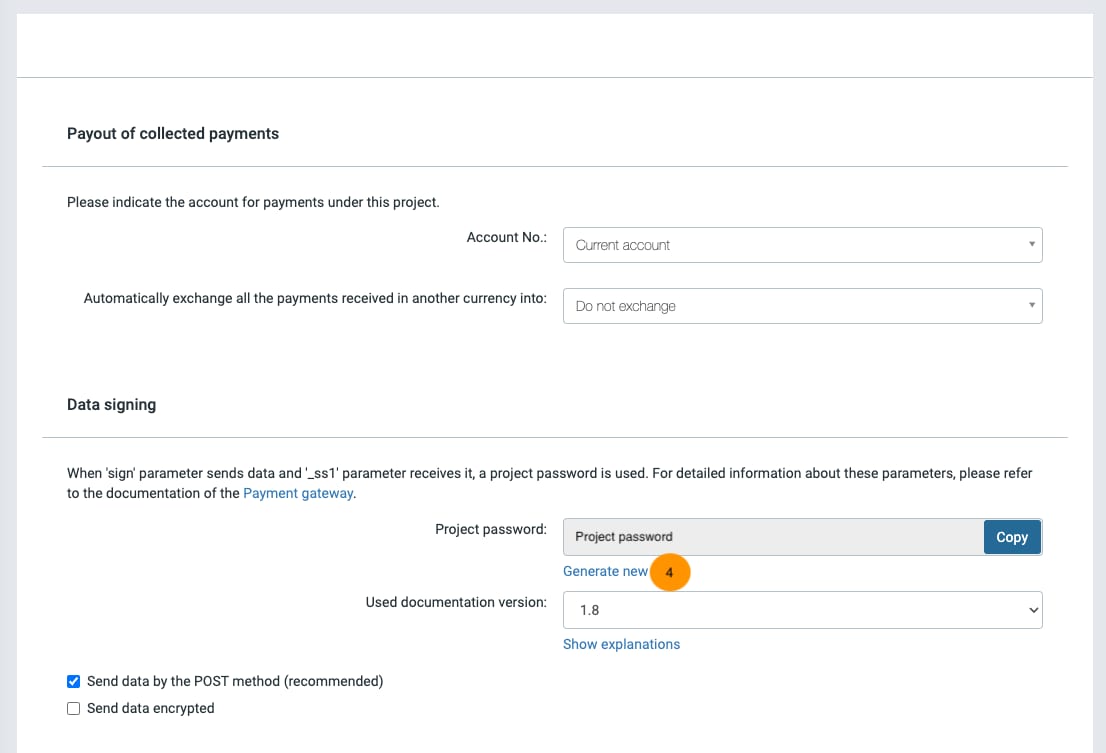1106x753 pixels.
Task: Open the documentation version 1.8 selector
Action: tap(802, 610)
